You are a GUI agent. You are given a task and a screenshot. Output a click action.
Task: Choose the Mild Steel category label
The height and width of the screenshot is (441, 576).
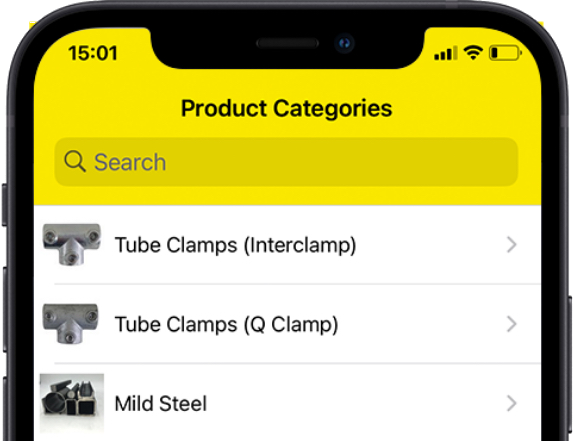161,404
